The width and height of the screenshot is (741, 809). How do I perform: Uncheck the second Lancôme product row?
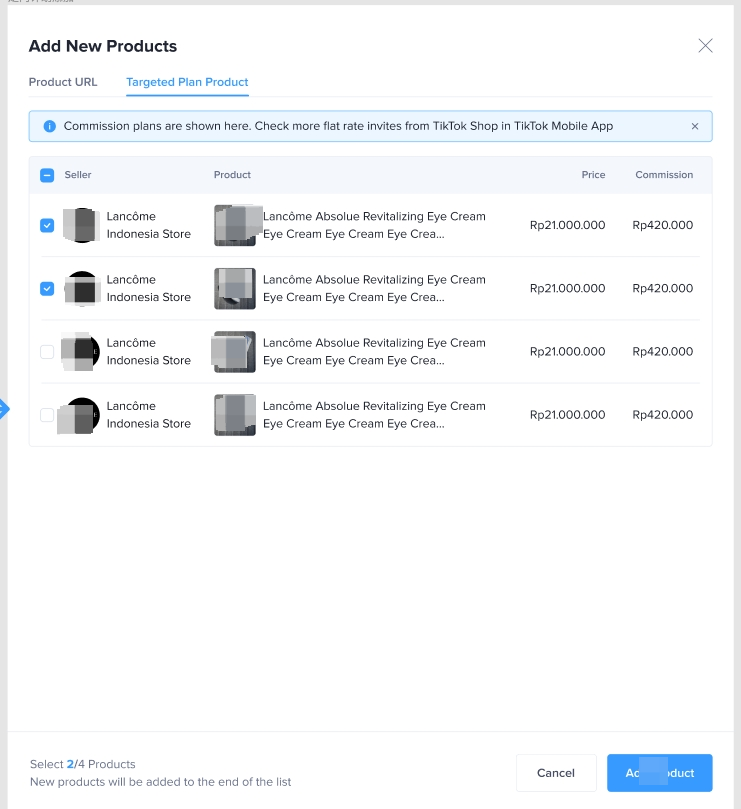coord(47,288)
